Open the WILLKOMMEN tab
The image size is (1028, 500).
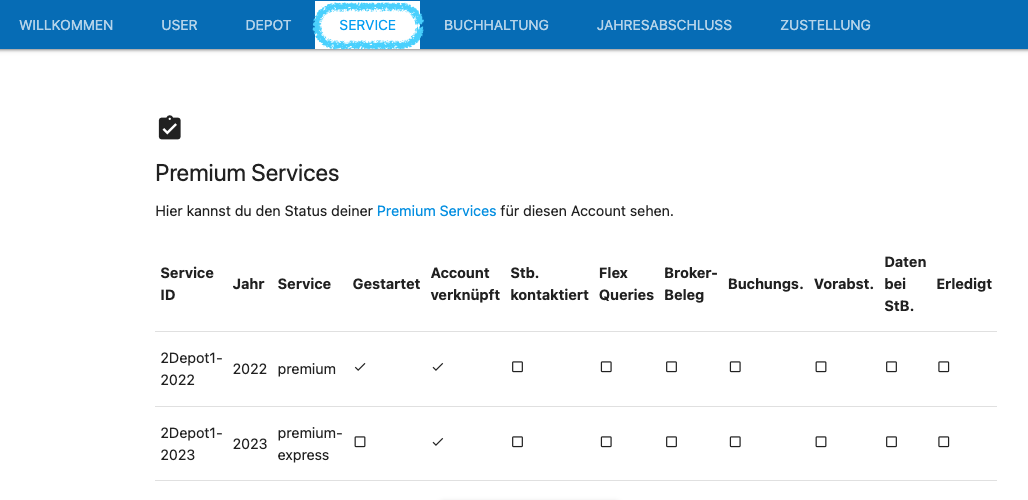point(66,25)
